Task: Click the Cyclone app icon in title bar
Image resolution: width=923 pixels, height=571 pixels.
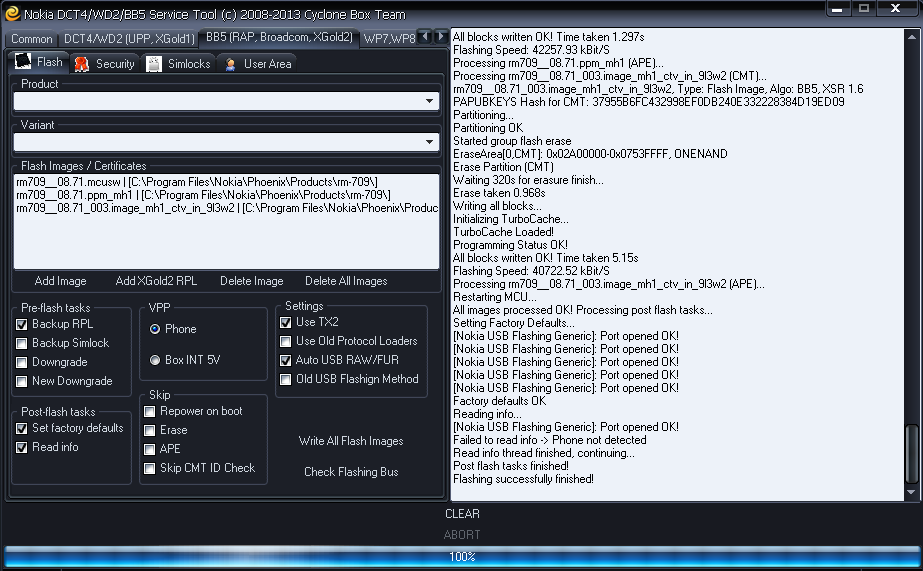Action: point(12,11)
